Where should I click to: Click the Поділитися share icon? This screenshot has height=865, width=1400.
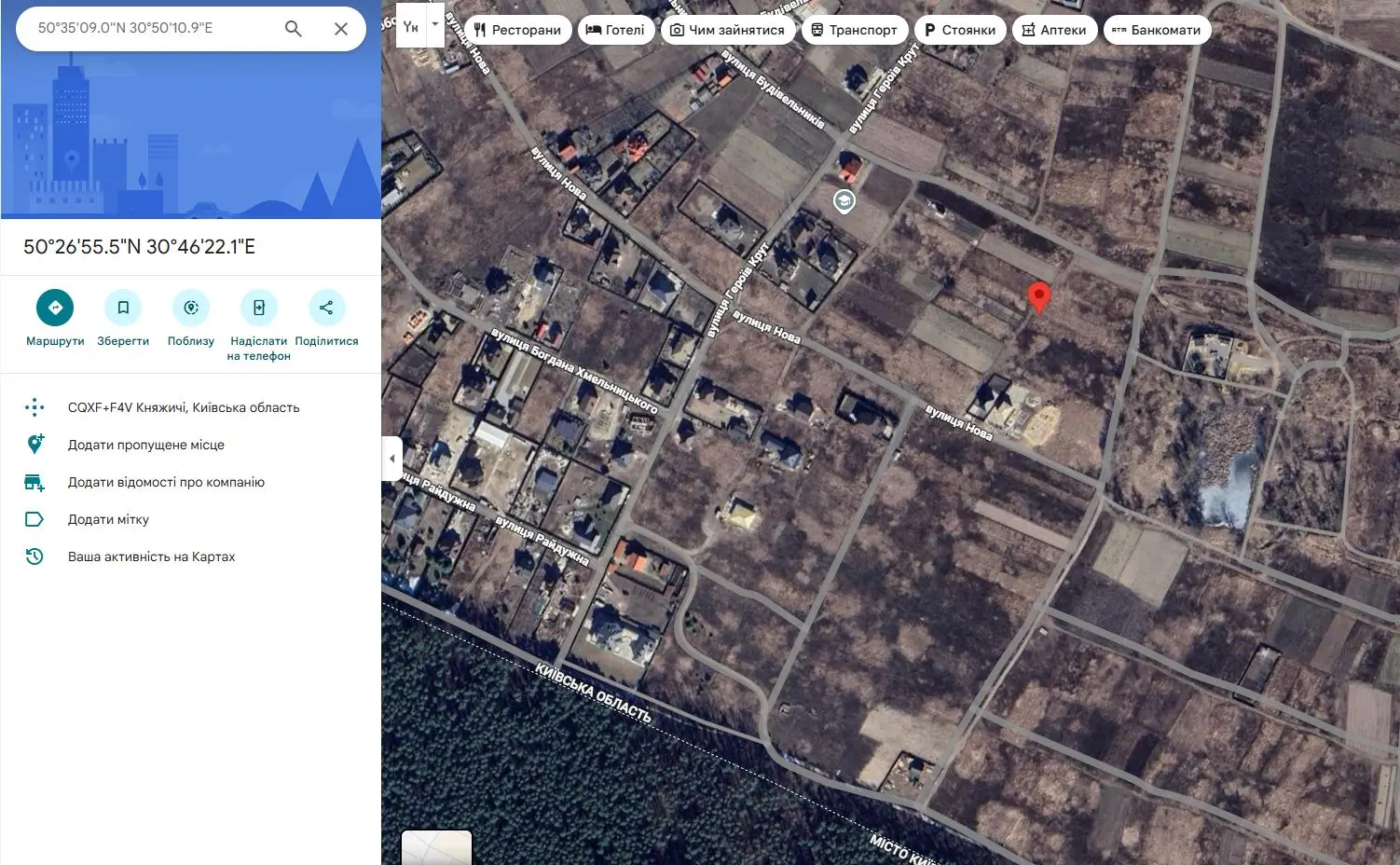[326, 308]
